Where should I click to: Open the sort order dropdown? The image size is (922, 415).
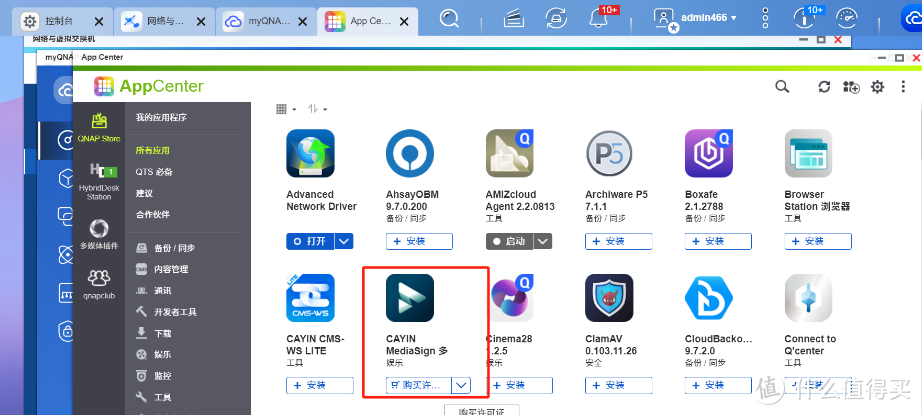tap(318, 109)
